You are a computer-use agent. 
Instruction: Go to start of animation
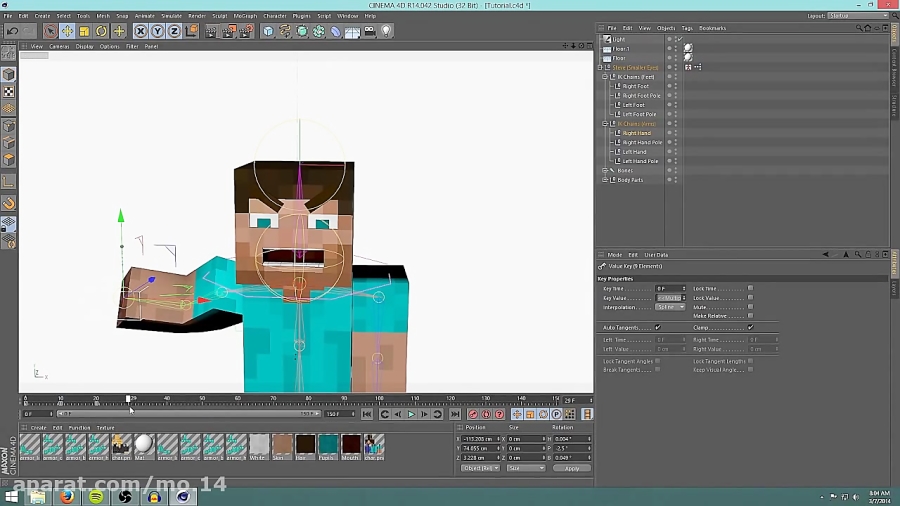point(367,414)
